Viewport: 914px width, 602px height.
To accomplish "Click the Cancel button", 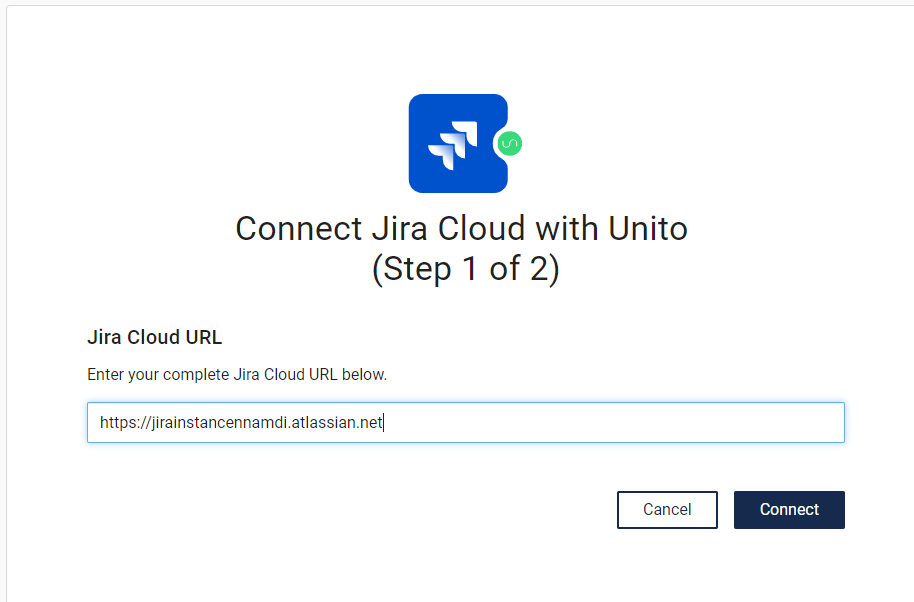I will pos(667,510).
